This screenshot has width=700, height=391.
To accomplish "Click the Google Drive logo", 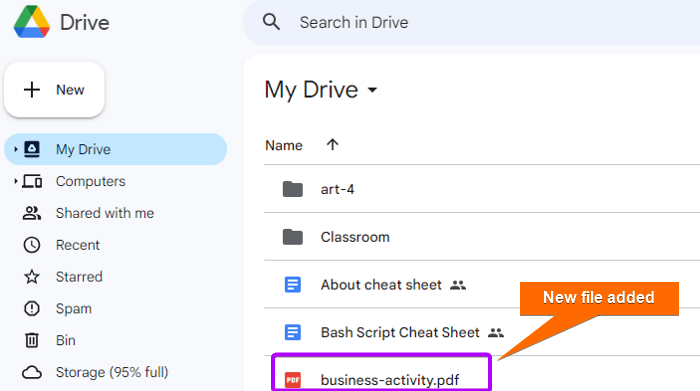I will pos(32,22).
